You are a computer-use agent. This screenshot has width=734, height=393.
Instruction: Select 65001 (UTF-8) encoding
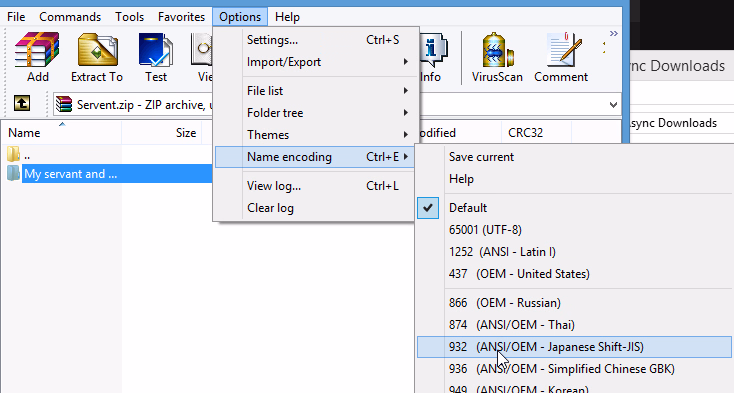pos(574,230)
